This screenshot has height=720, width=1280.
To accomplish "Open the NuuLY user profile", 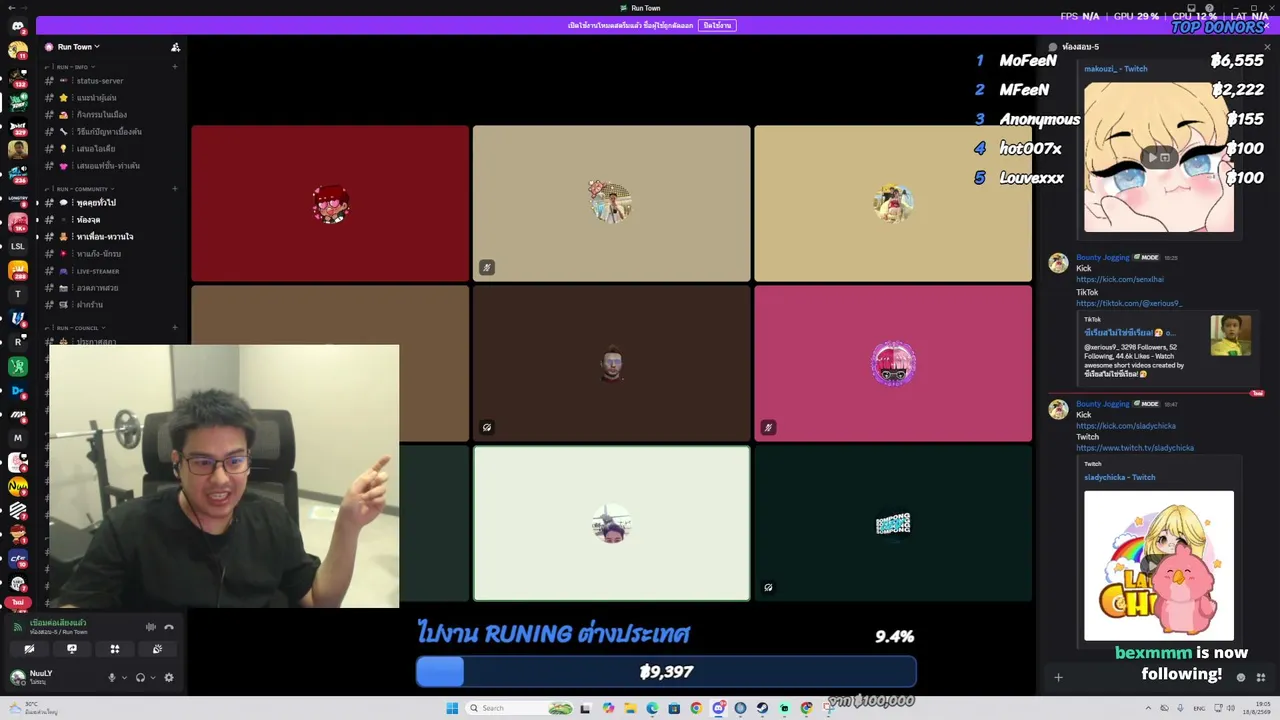I will pos(40,677).
